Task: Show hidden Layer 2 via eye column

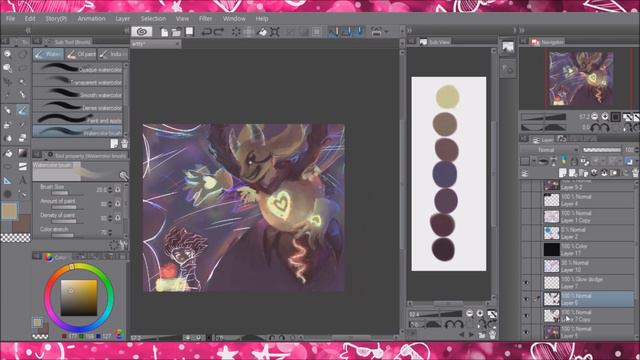Action: tap(526, 233)
